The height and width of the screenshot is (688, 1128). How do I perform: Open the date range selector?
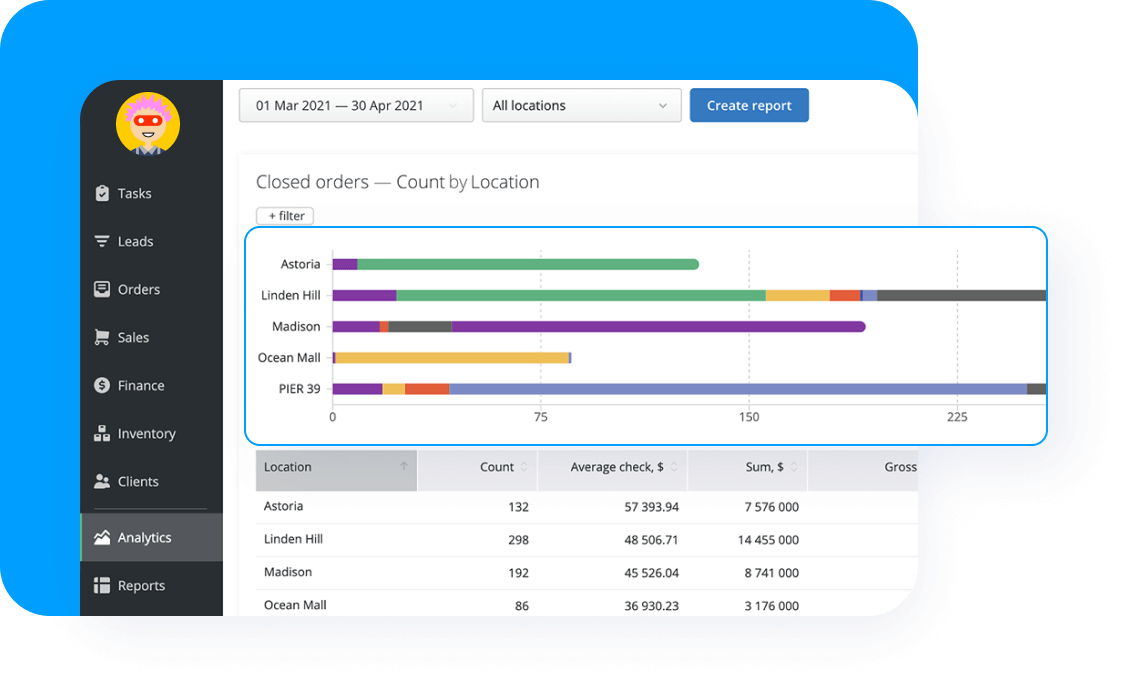(x=355, y=105)
